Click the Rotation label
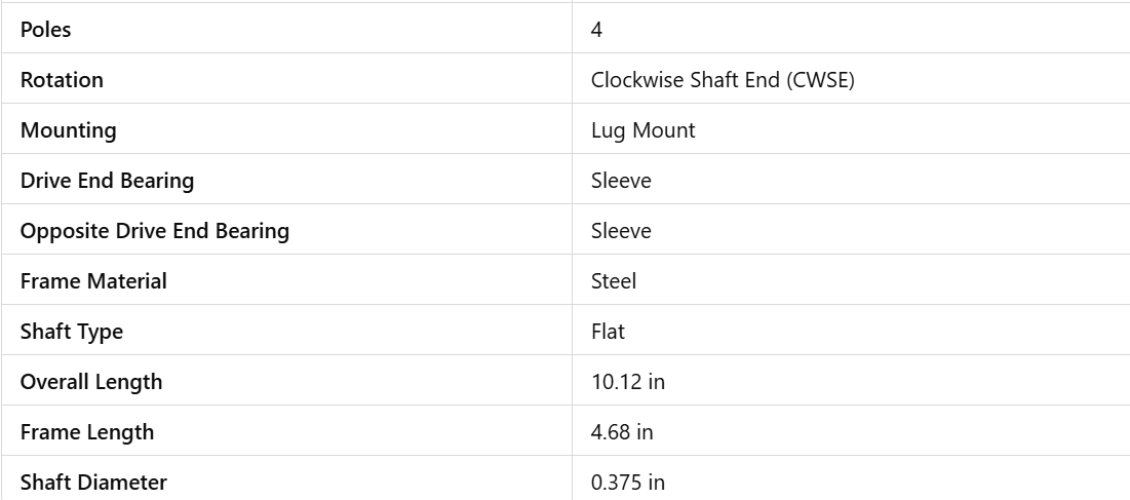The height and width of the screenshot is (500, 1130). (61, 80)
